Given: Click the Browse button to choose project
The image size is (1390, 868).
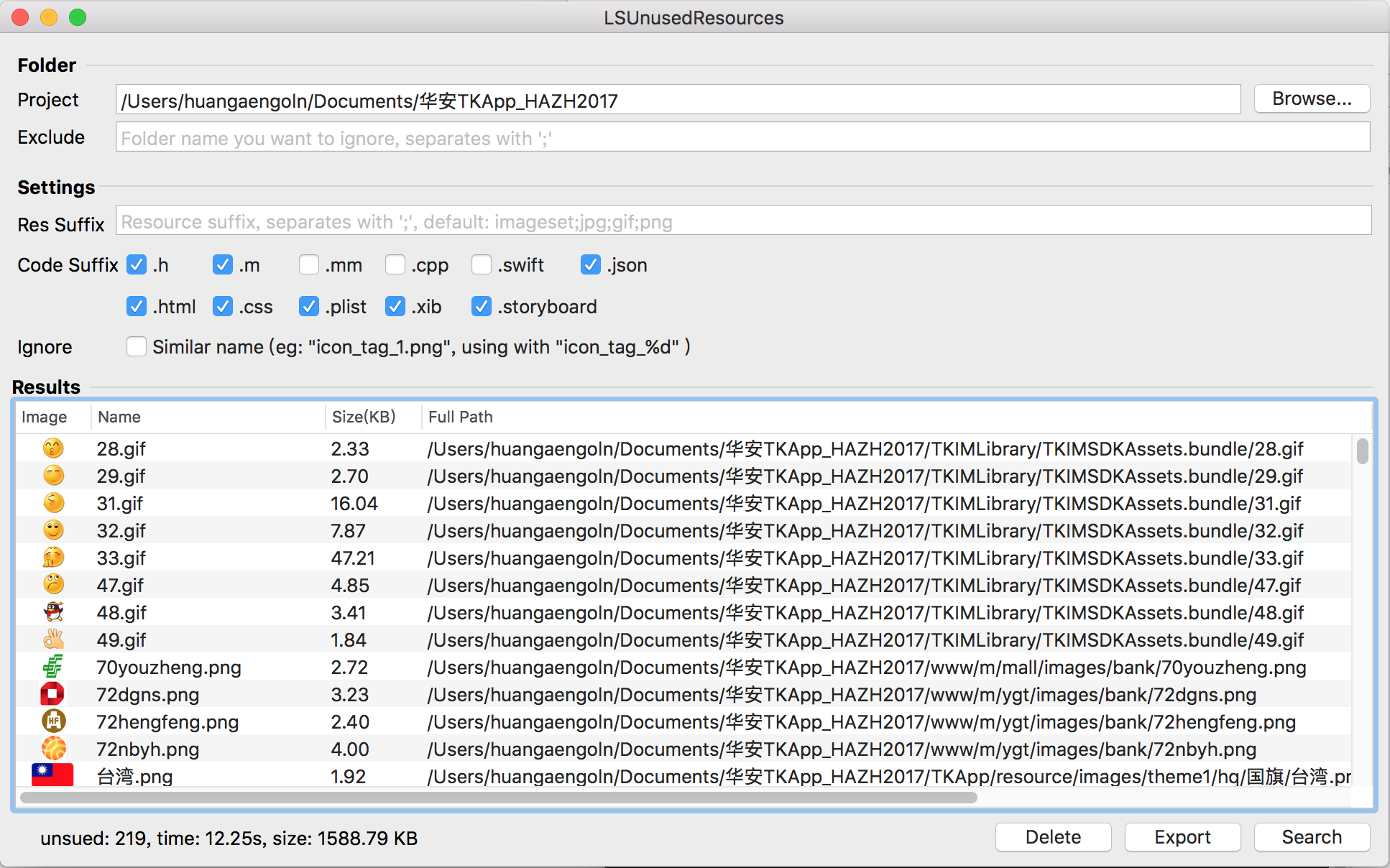Looking at the screenshot, I should tap(1310, 99).
